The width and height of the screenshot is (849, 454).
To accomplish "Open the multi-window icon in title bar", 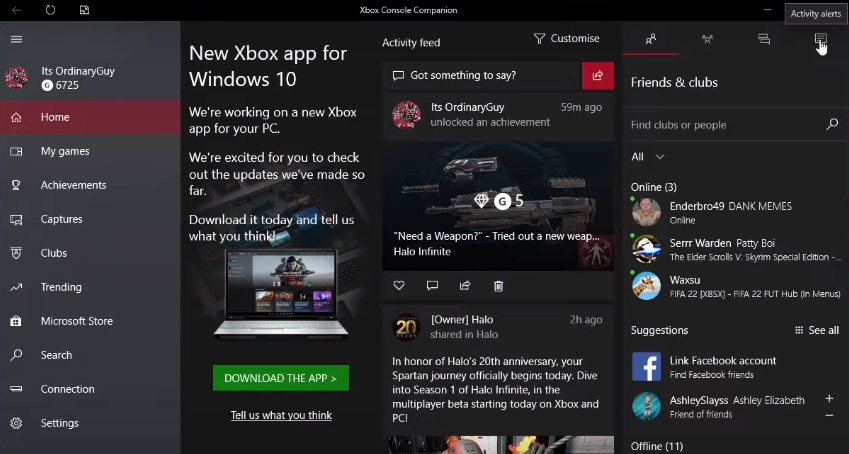I will [x=84, y=10].
